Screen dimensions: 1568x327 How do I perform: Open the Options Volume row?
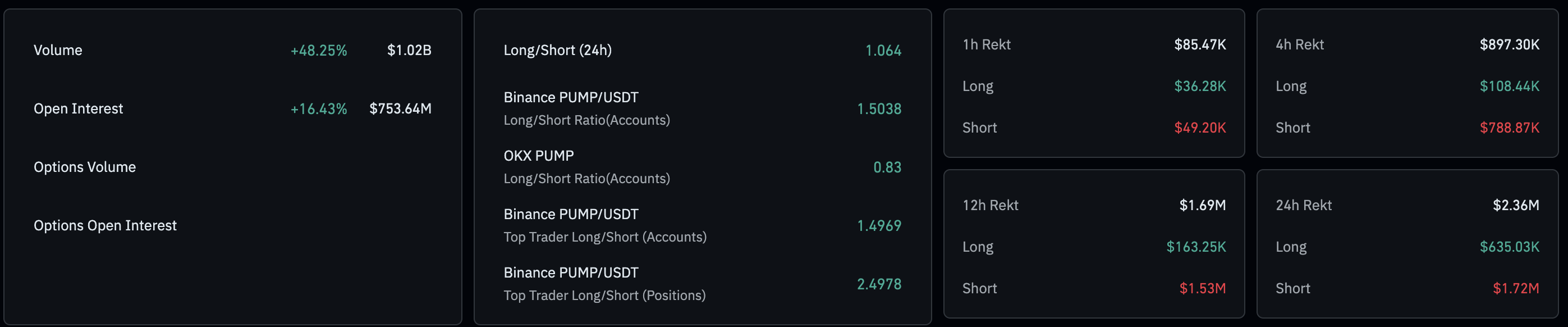click(x=85, y=167)
